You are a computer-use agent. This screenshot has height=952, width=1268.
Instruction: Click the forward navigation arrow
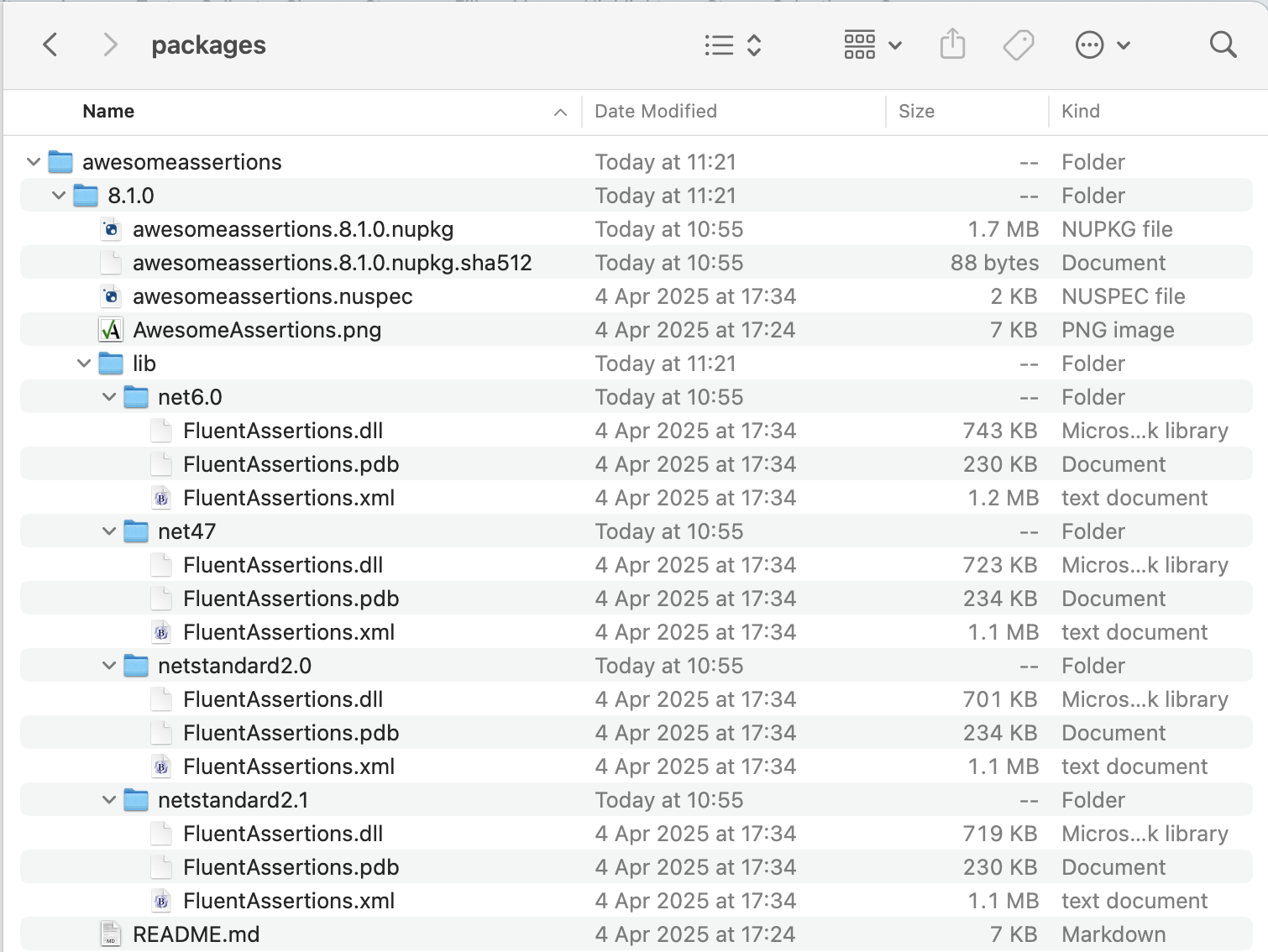[110, 44]
